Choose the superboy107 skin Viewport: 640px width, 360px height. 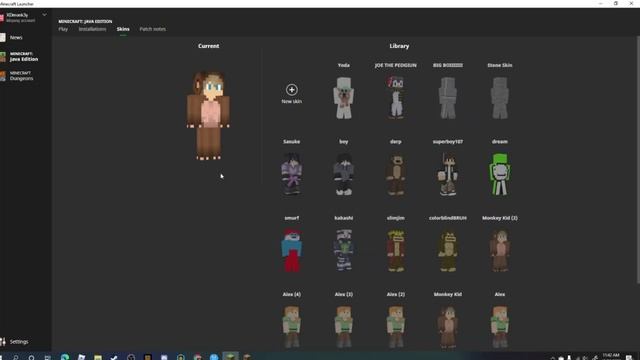(448, 174)
